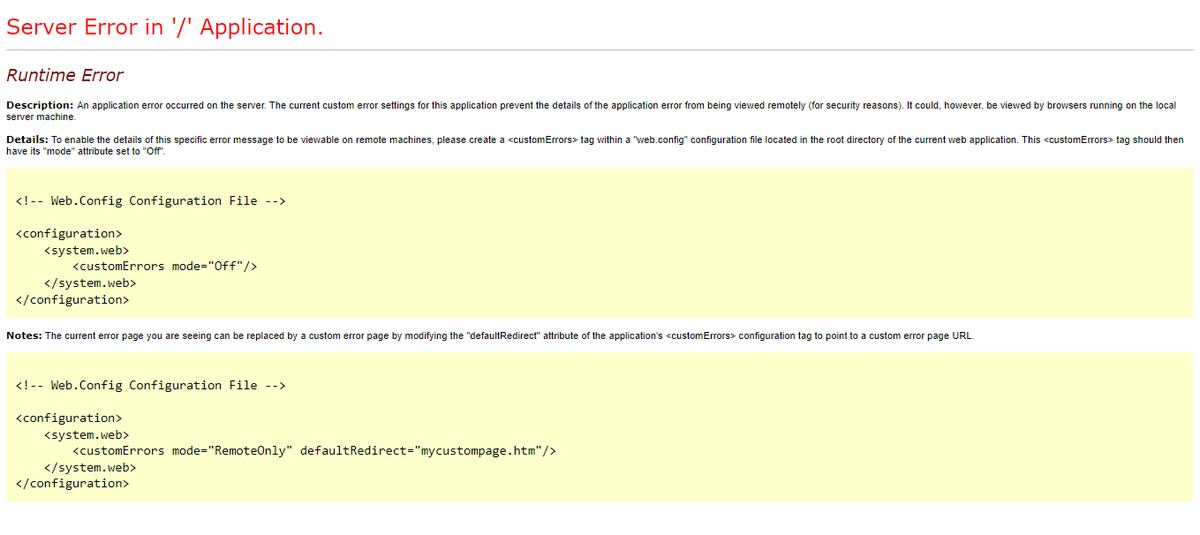Click the first Web.Config Configuration File comment

pyautogui.click(x=152, y=201)
